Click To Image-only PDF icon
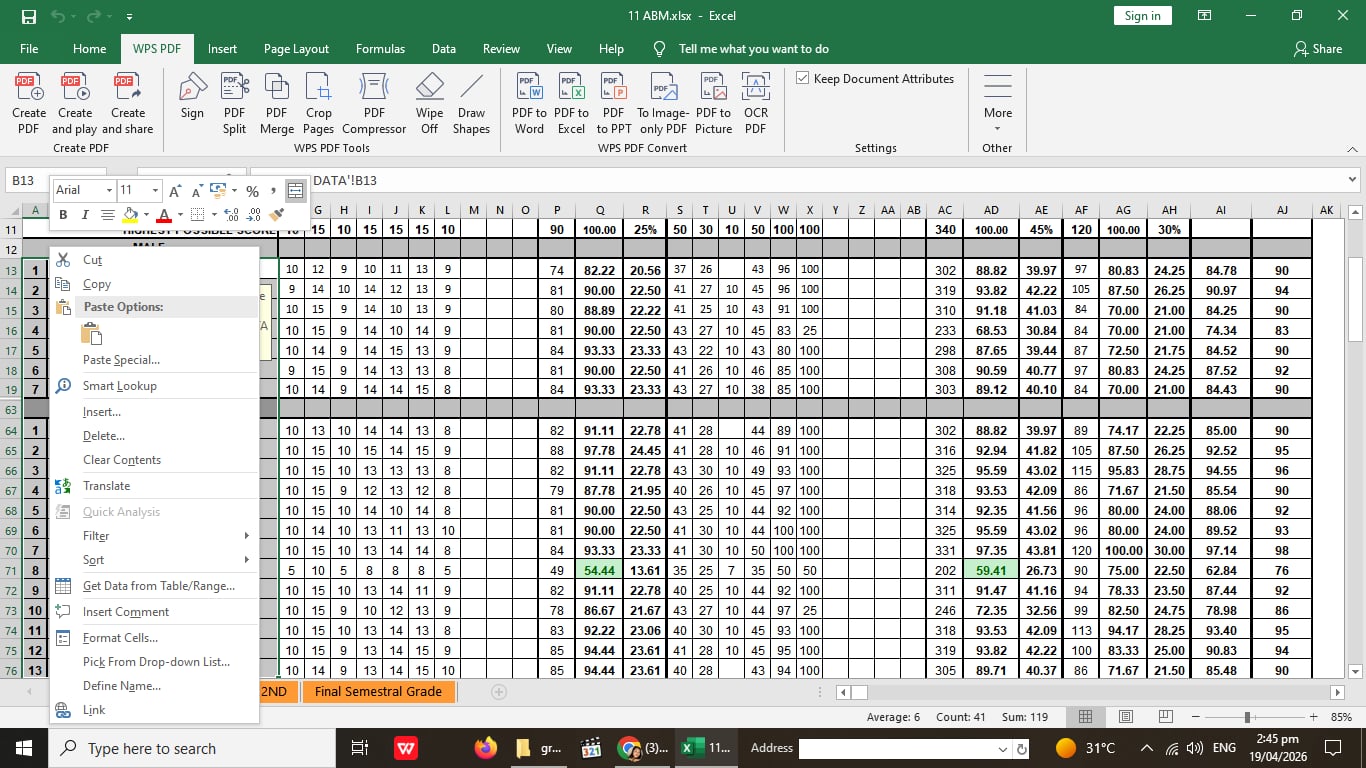1366x768 pixels. tap(663, 104)
